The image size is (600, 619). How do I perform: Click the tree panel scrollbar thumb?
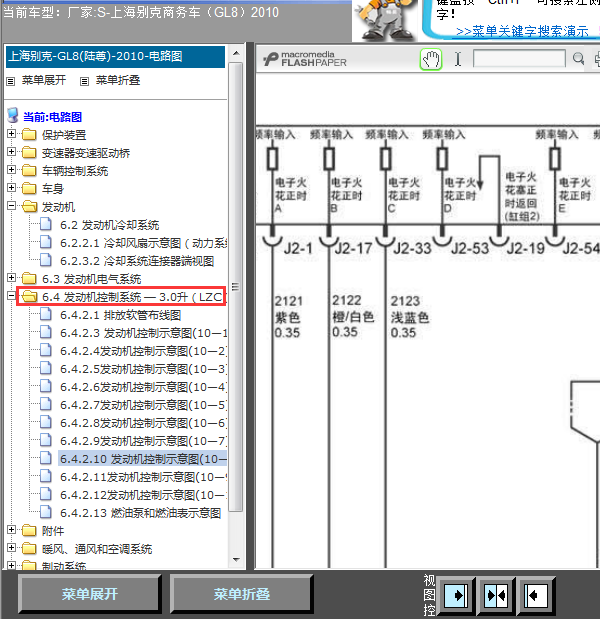pyautogui.click(x=236, y=287)
